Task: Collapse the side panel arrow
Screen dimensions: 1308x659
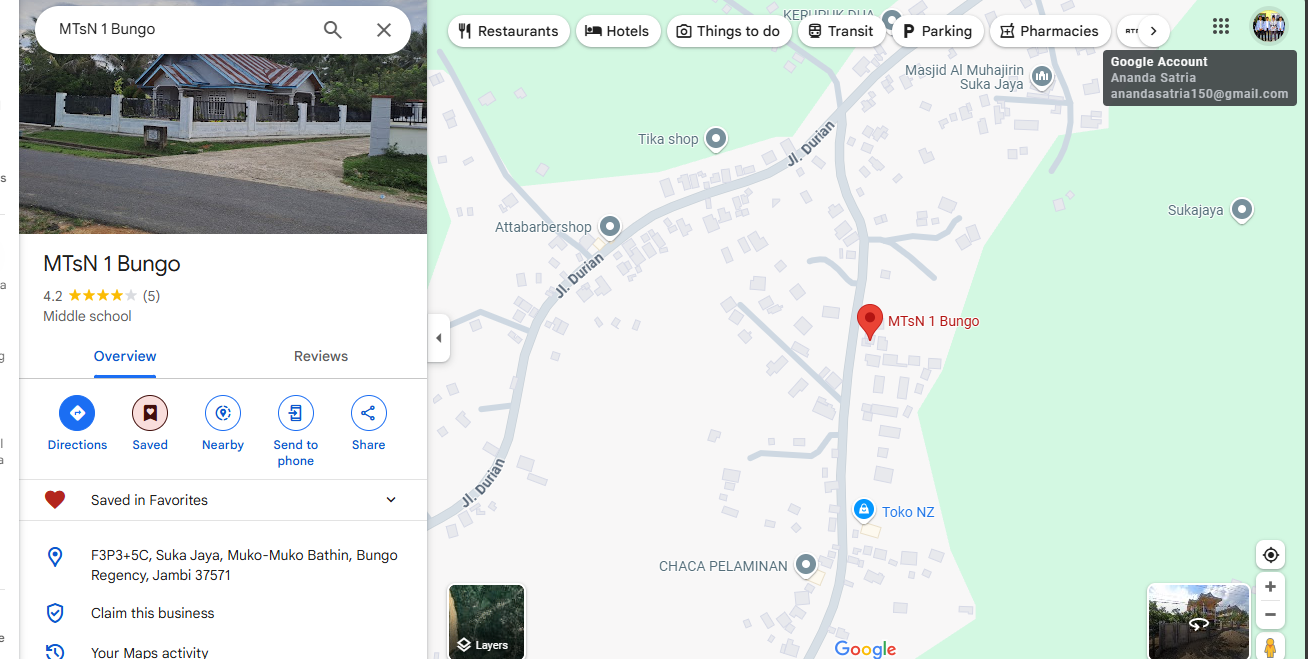Action: (x=438, y=338)
